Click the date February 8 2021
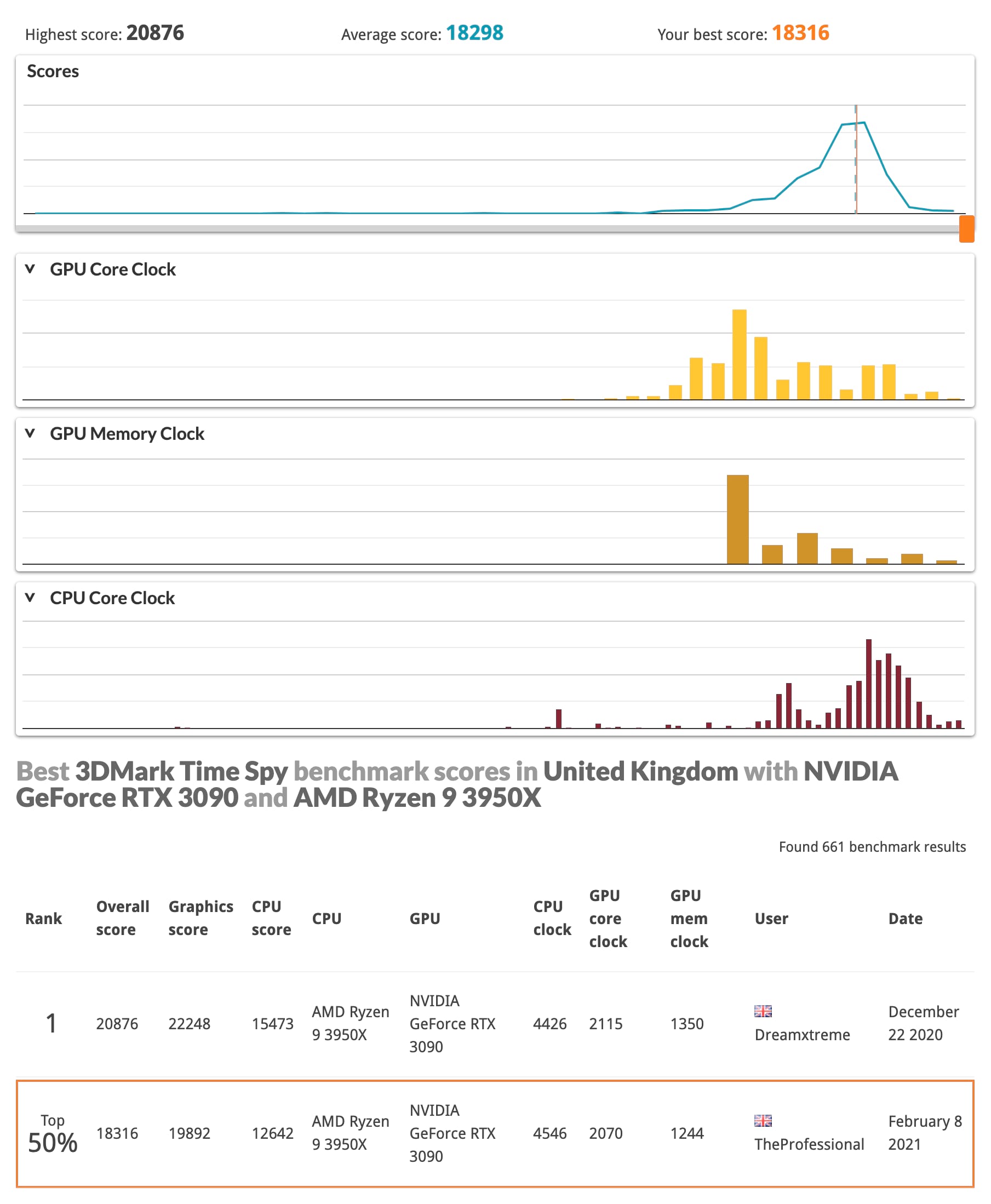991x1204 pixels. (x=925, y=1133)
